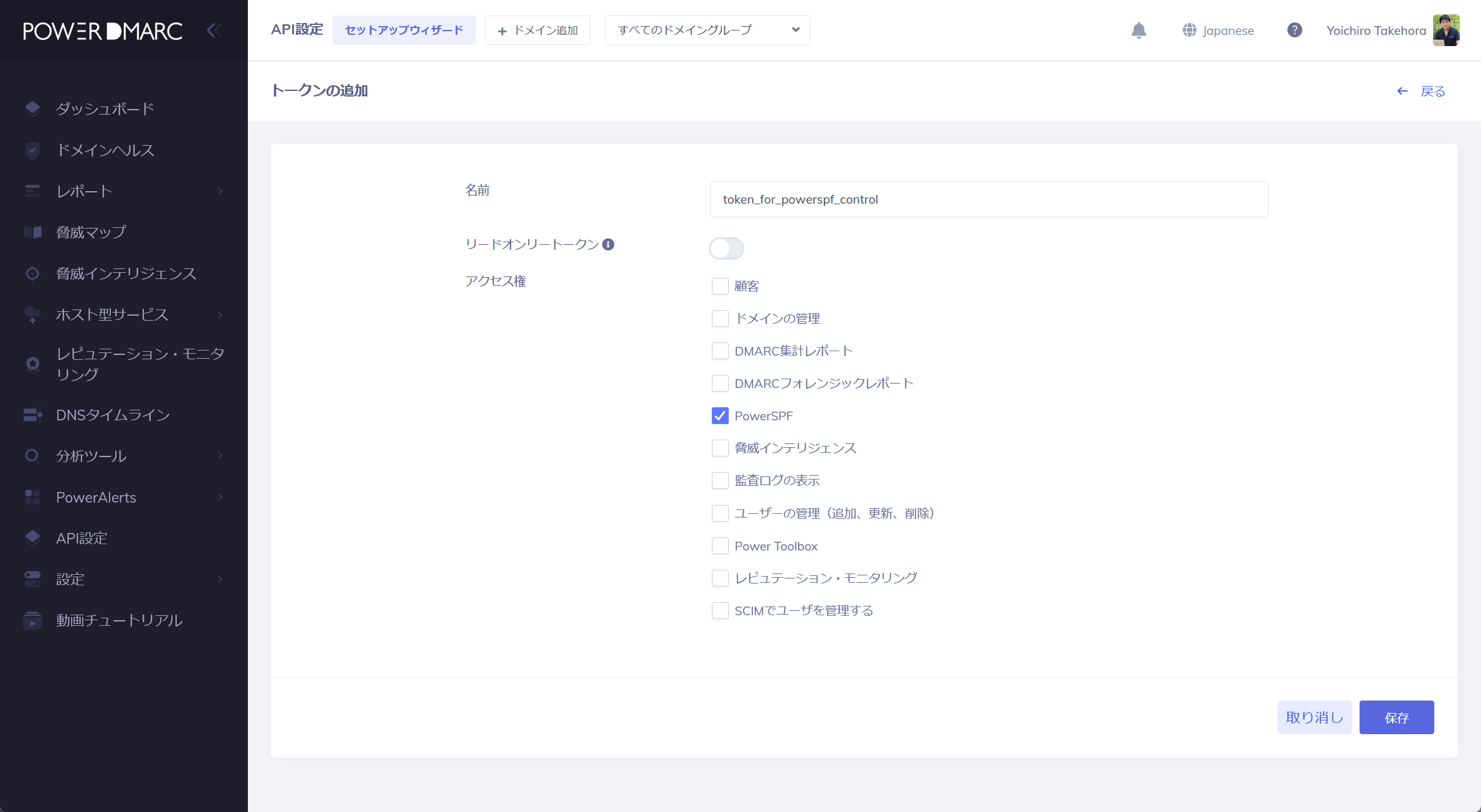Click the help question mark icon
The image size is (1481, 812).
(x=1294, y=31)
